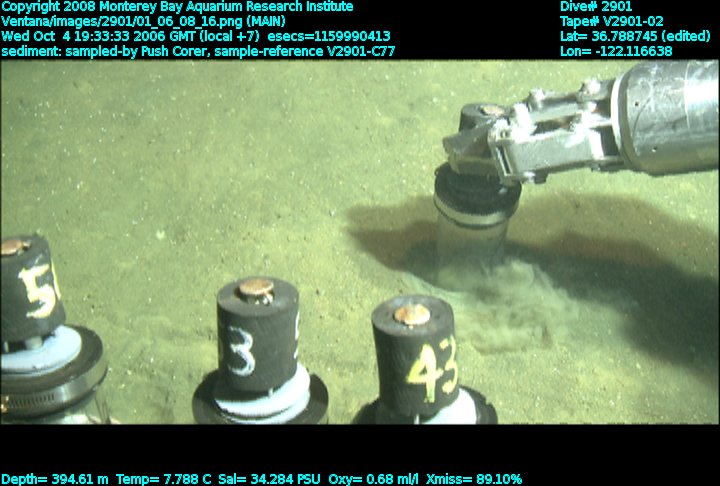Click the 'esecs=1159990413' value
Screen dimensions: 720x486
(x=329, y=36)
